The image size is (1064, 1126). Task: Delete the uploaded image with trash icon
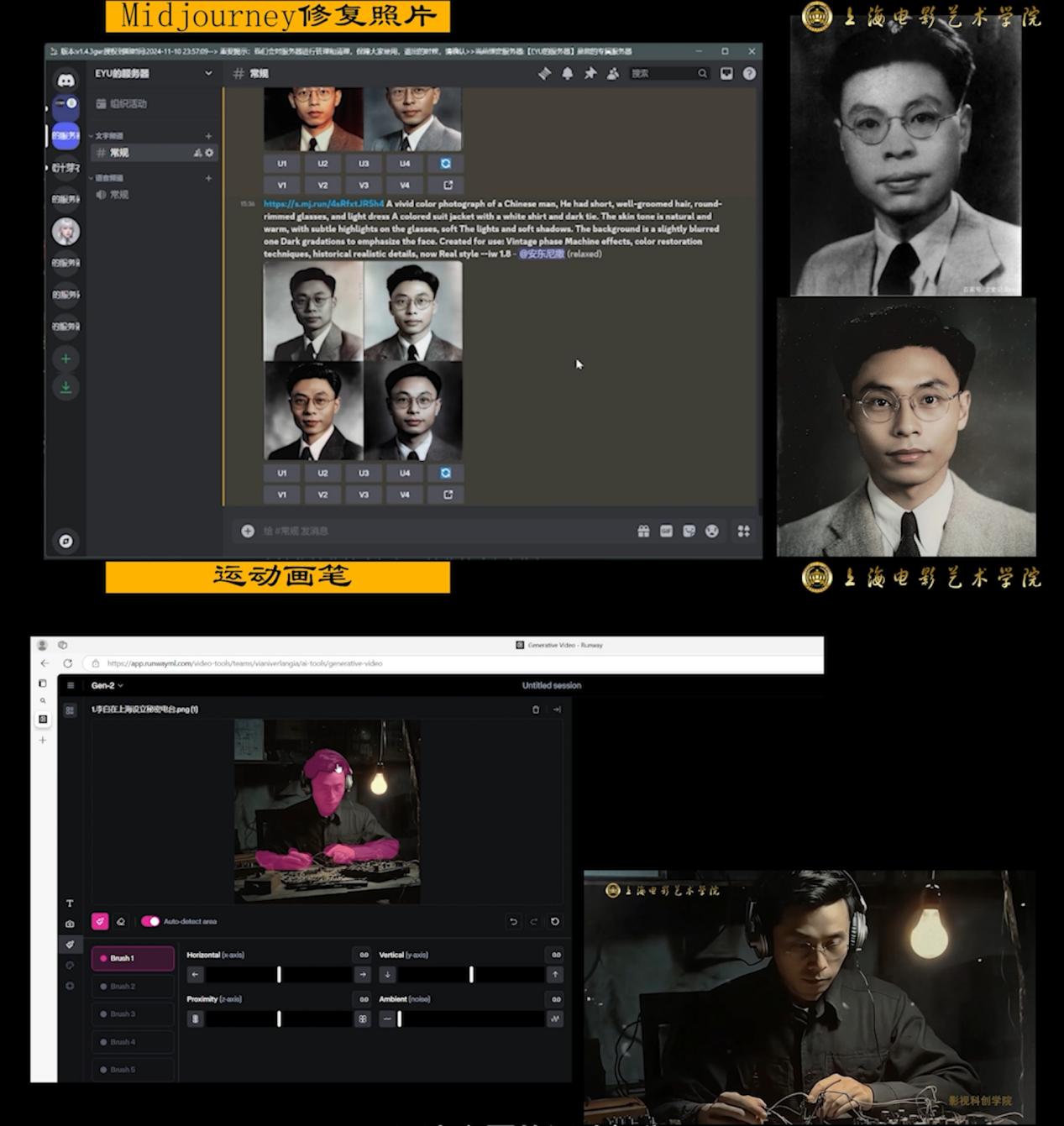(536, 710)
